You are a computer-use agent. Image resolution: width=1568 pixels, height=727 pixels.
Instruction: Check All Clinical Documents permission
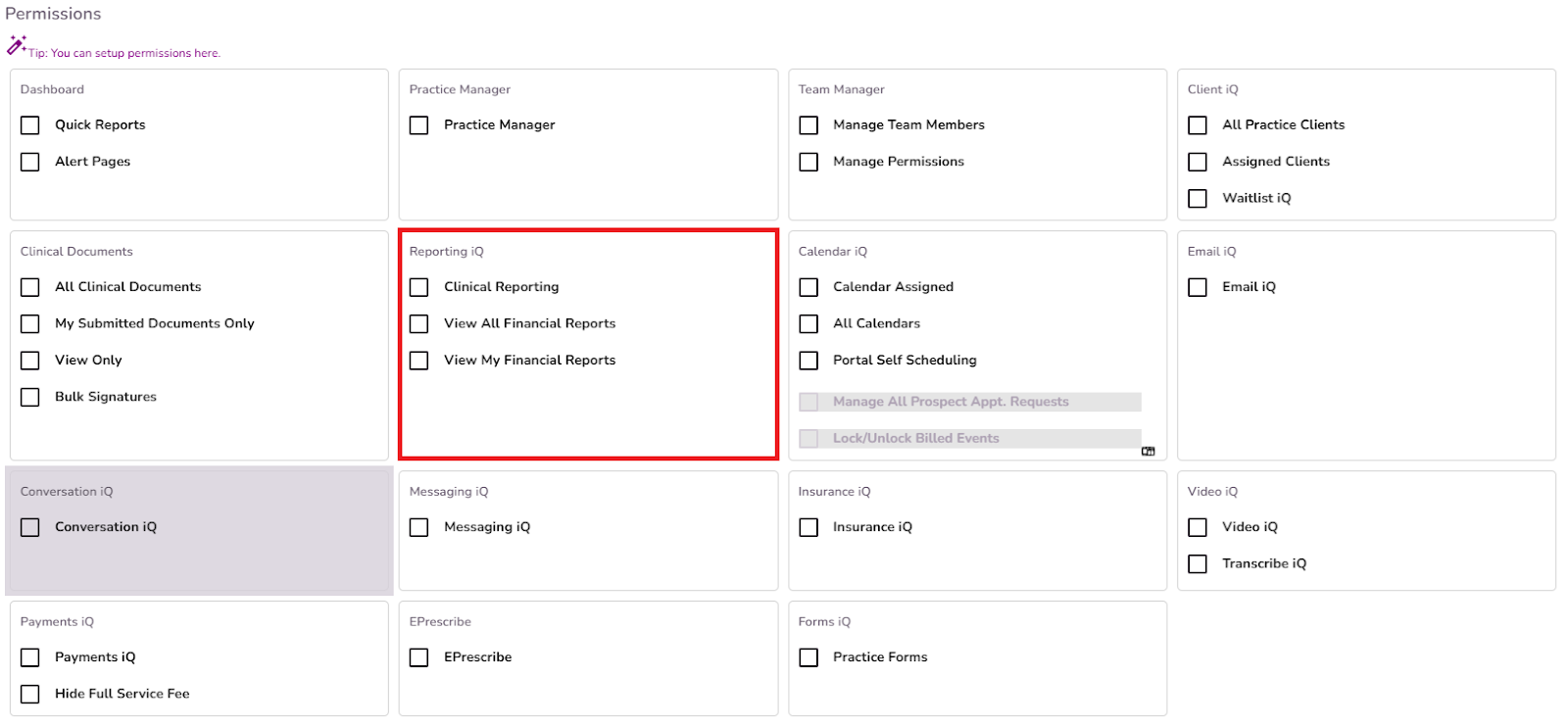[x=30, y=287]
